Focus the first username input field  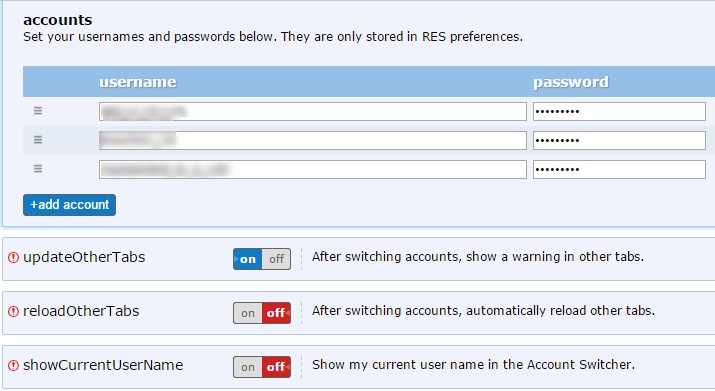313,112
